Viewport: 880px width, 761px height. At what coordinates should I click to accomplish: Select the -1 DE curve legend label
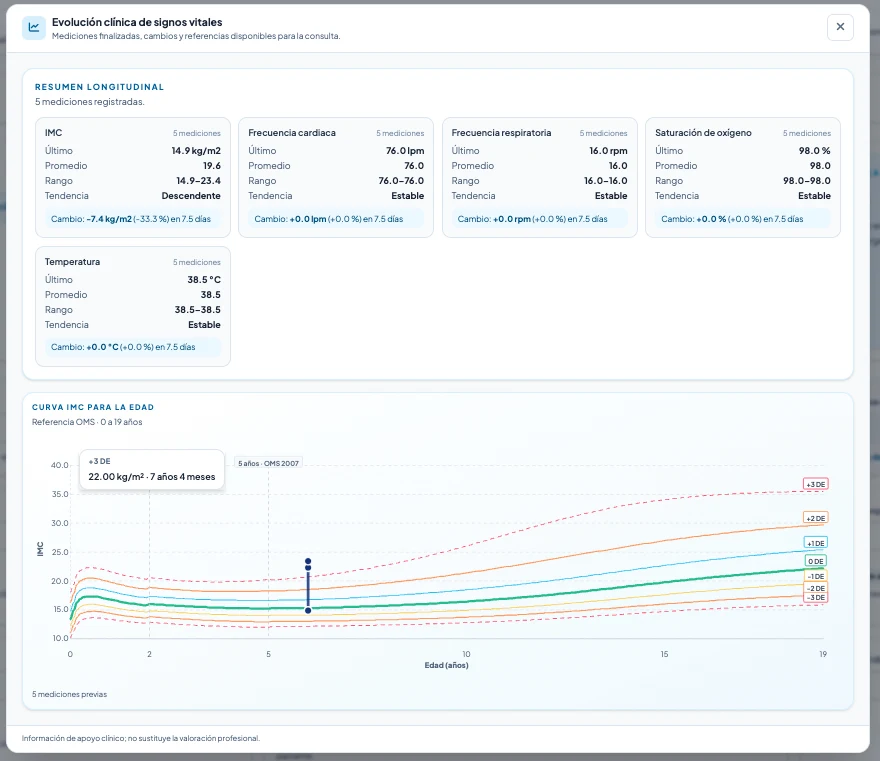click(815, 576)
